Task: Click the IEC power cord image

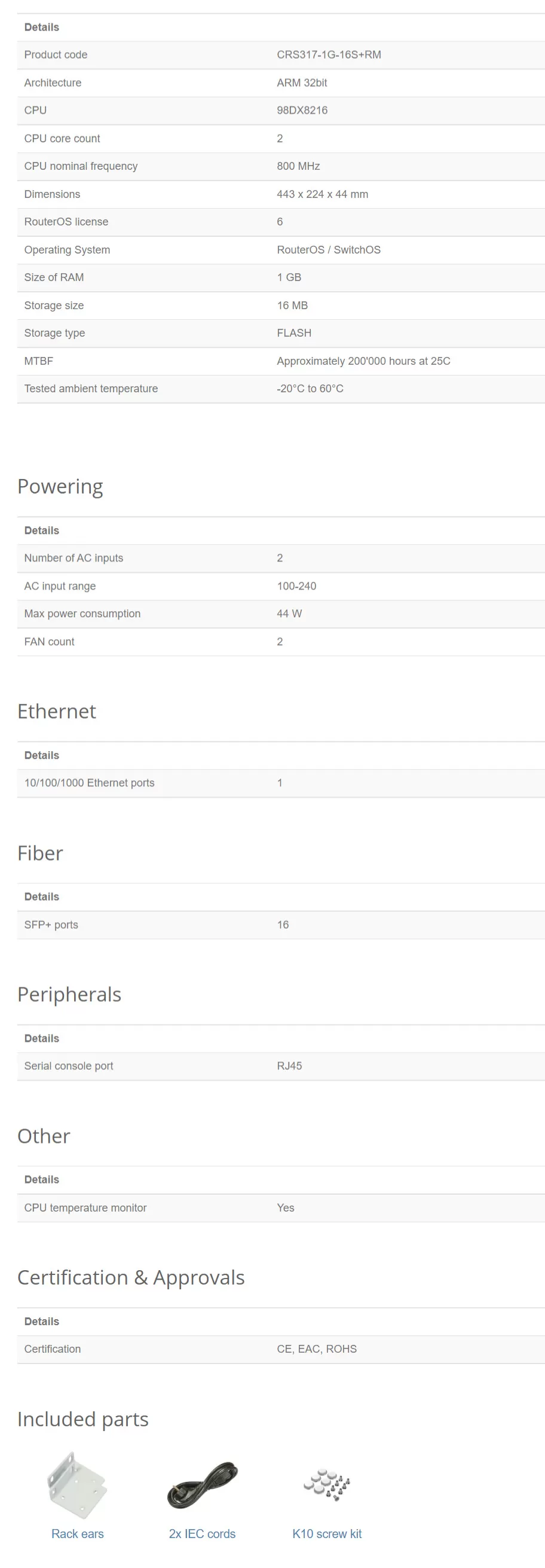Action: [202, 1485]
